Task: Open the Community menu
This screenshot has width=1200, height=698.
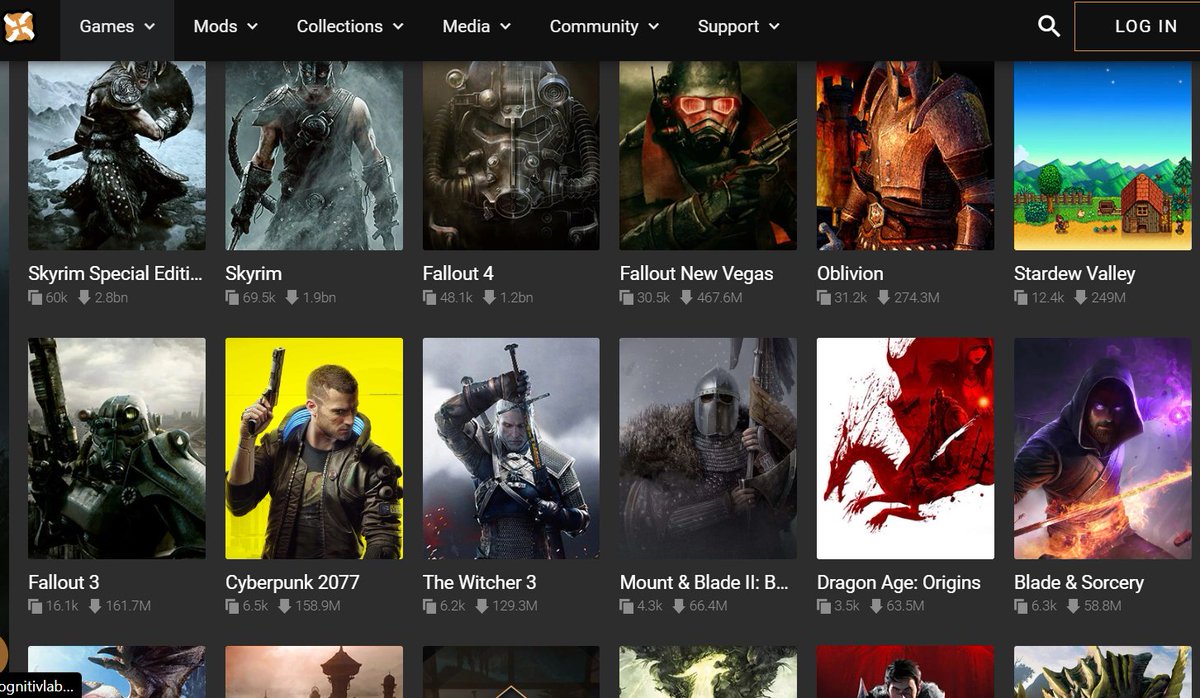Action: (x=604, y=26)
